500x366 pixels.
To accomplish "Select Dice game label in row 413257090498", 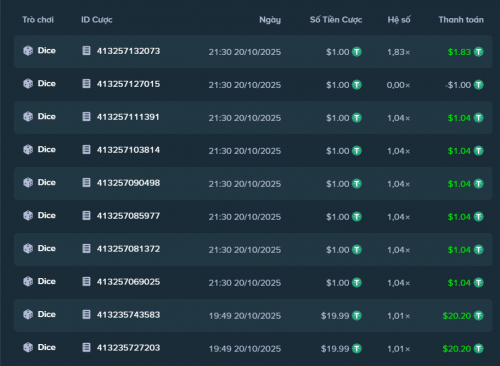I will tap(47, 182).
